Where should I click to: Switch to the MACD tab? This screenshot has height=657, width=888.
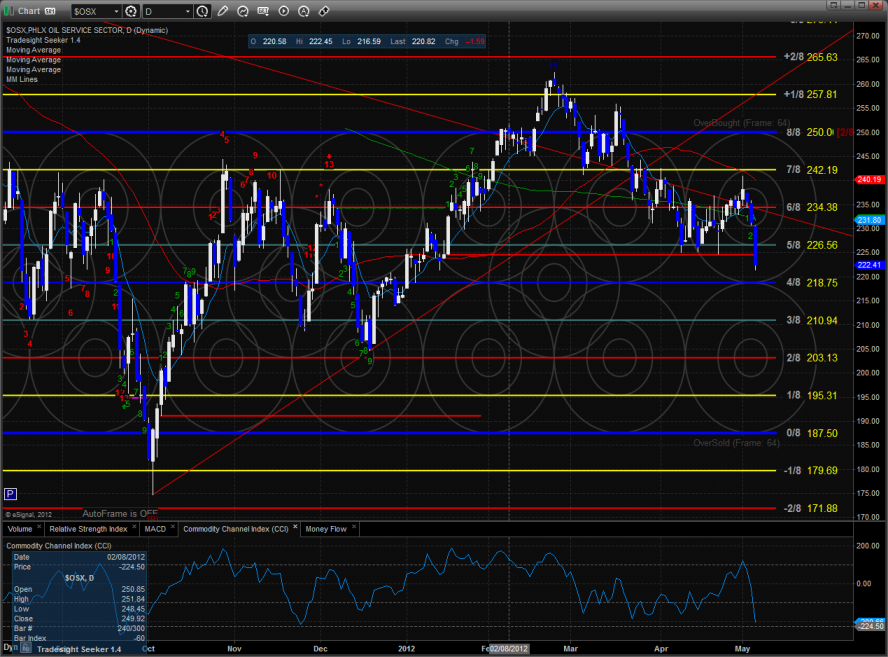pyautogui.click(x=155, y=528)
